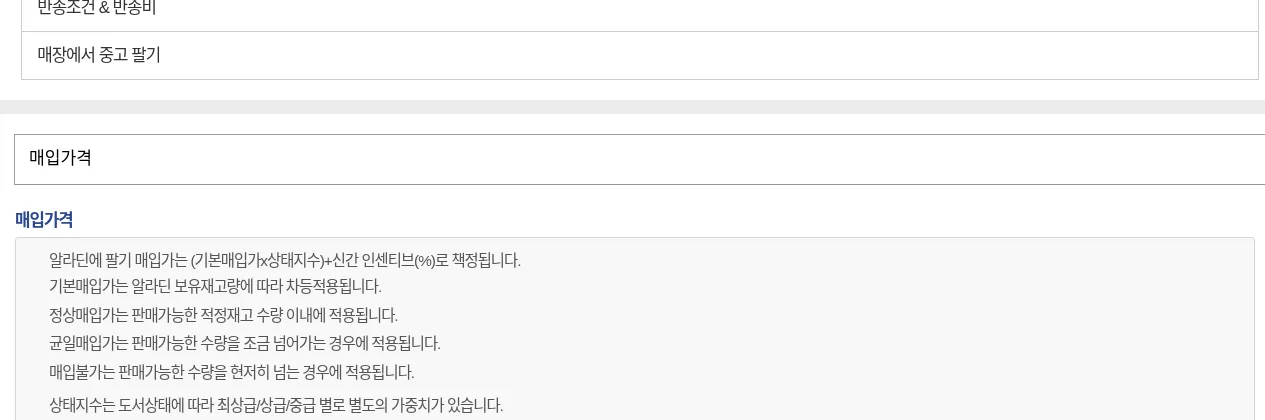Expand the 매입가격 collapsible header box
1265x420 pixels.
(x=640, y=159)
